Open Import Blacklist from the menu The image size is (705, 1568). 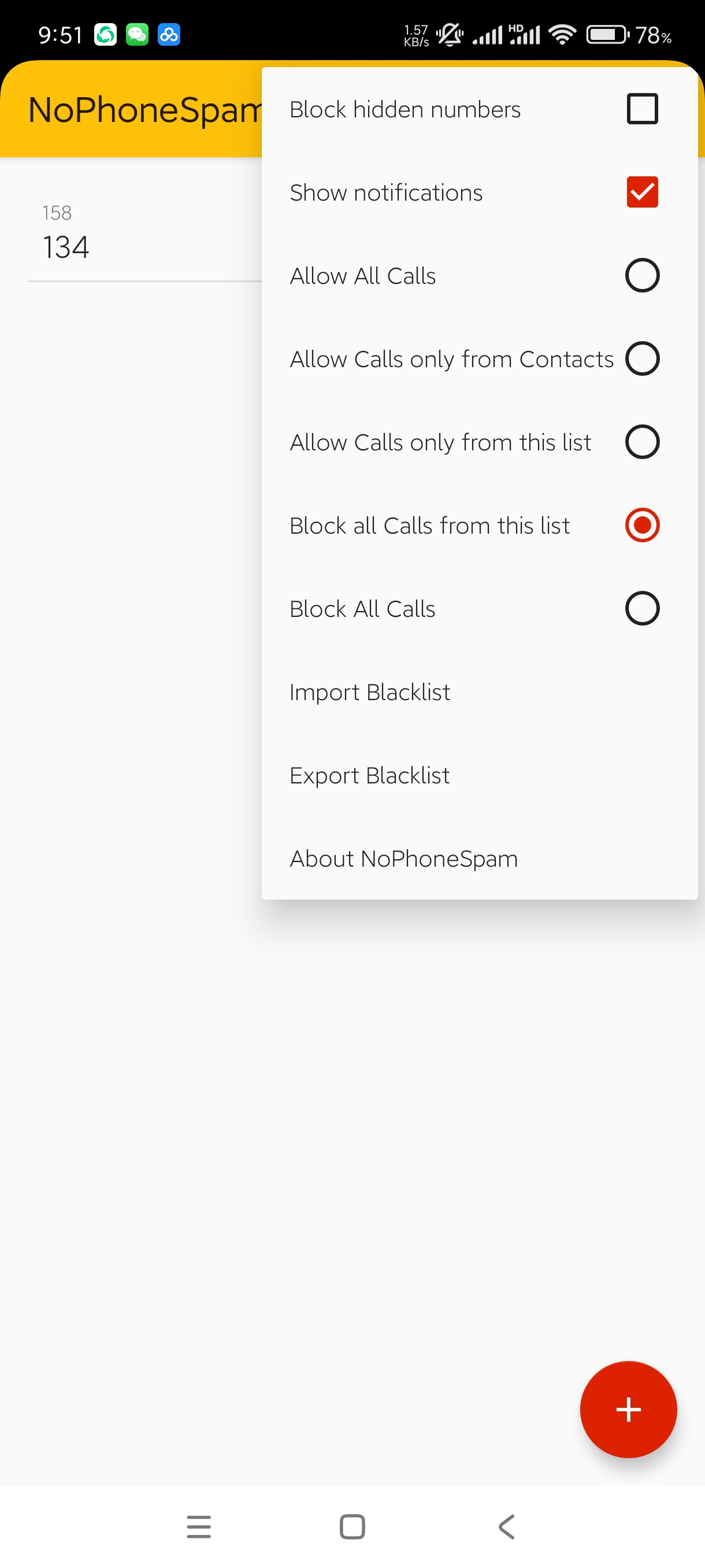click(370, 692)
